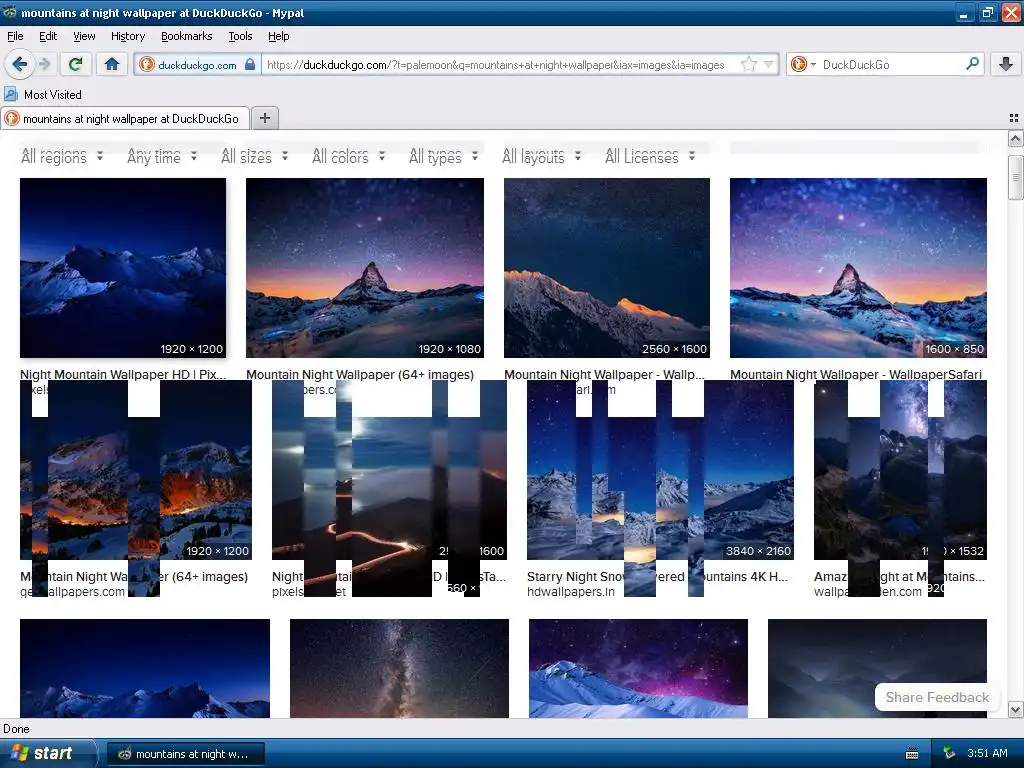Open the View menu
This screenshot has height=768, width=1024.
(84, 36)
